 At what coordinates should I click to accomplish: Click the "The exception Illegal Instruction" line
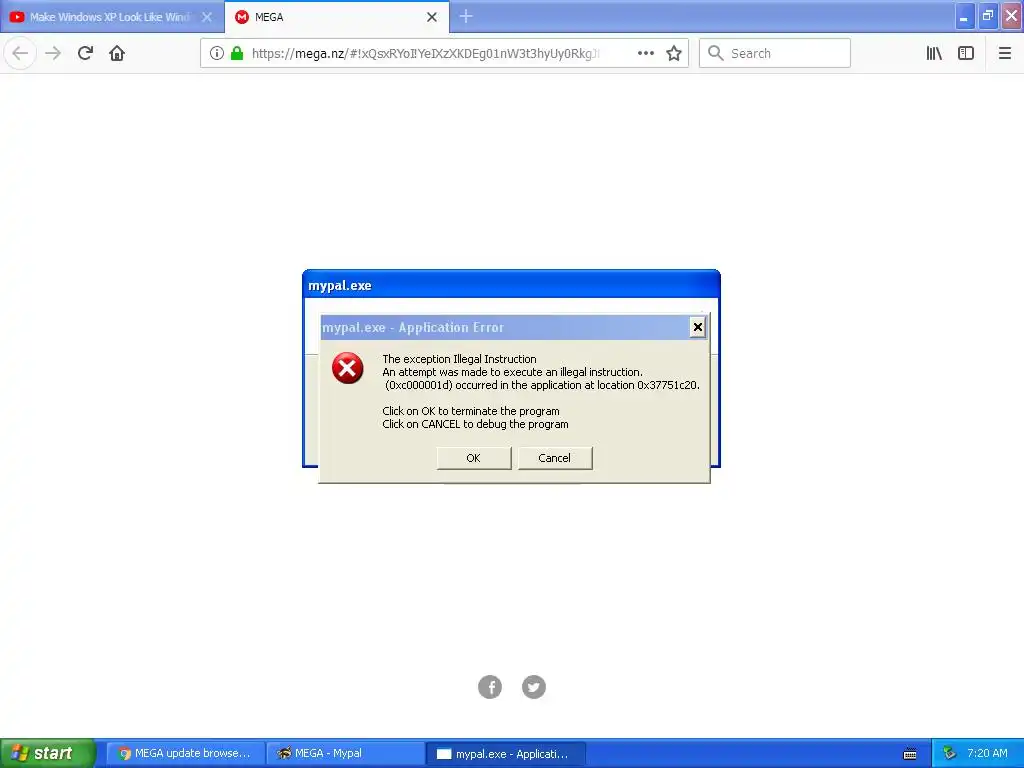coord(459,359)
